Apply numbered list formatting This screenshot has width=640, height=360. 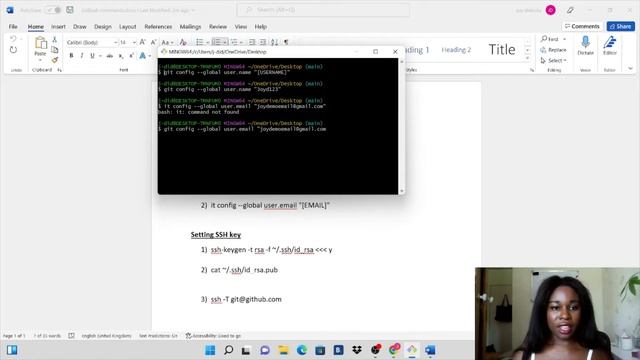pyautogui.click(x=216, y=42)
